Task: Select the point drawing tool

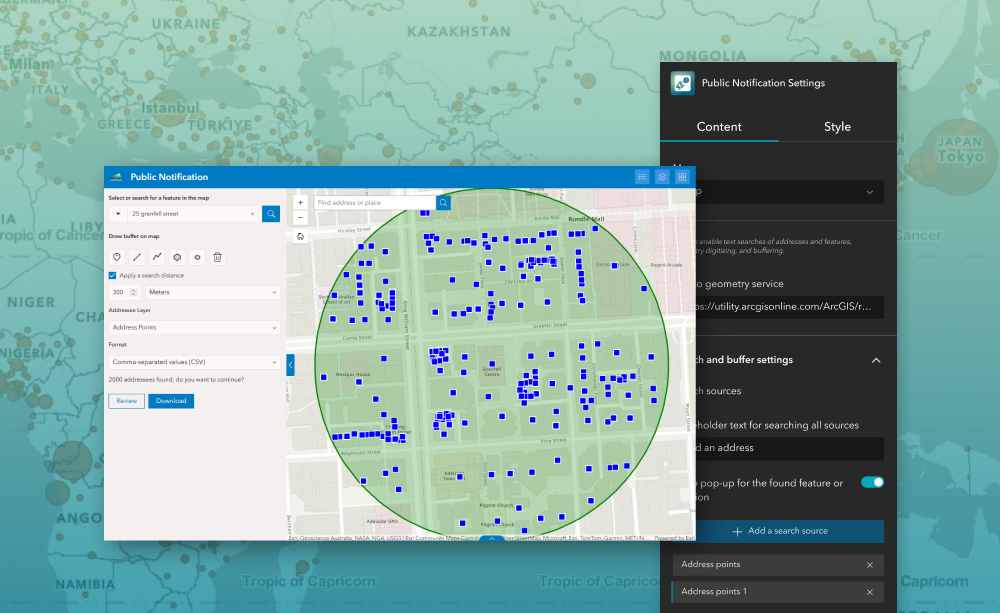Action: [117, 257]
